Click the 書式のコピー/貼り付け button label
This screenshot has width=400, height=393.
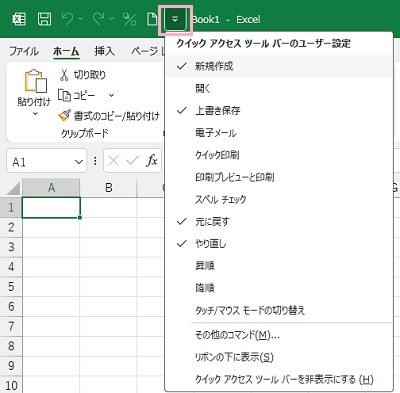[x=116, y=116]
